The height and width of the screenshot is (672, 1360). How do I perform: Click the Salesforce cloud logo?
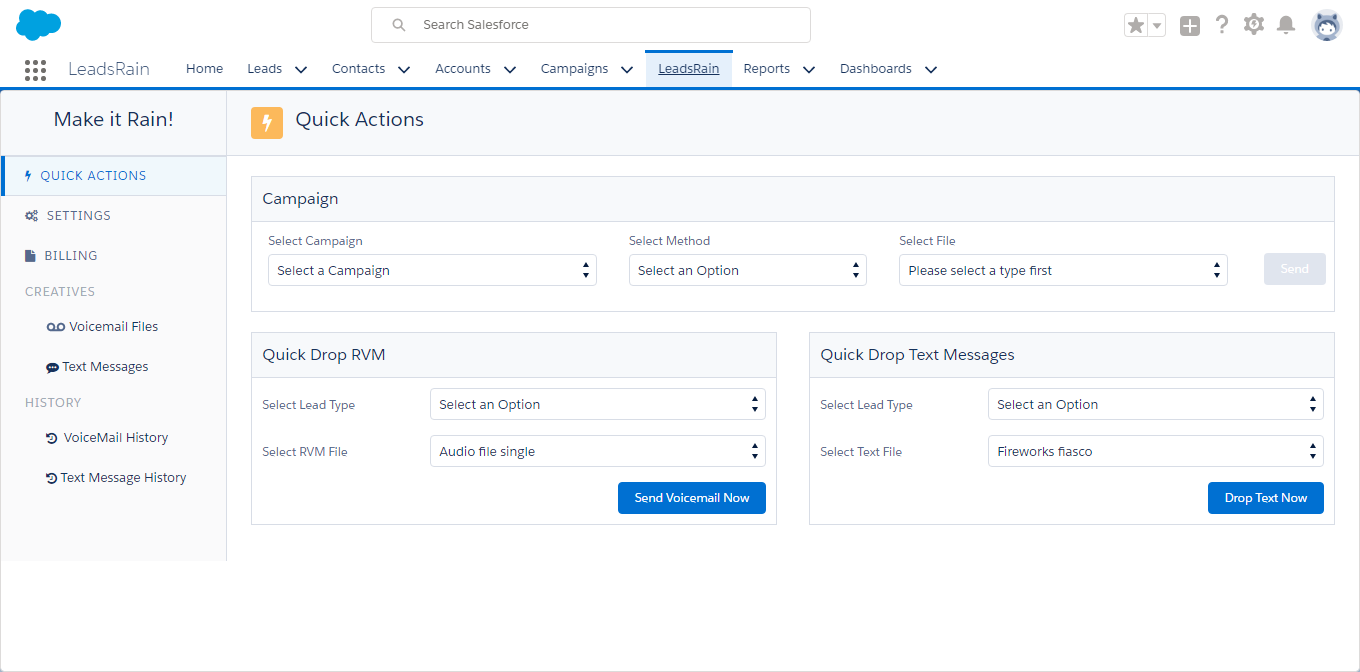[x=39, y=25]
